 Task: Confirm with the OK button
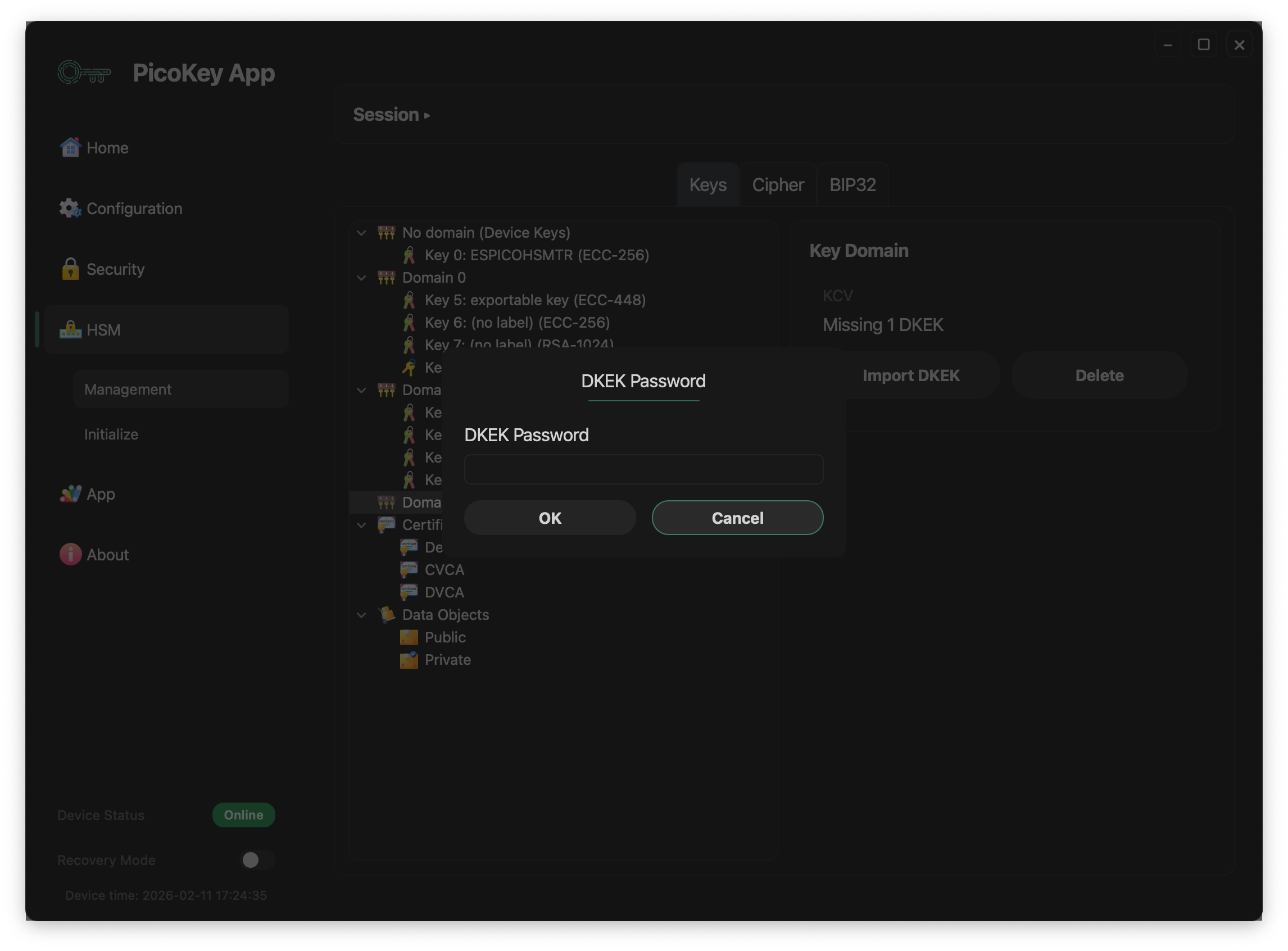(x=550, y=518)
